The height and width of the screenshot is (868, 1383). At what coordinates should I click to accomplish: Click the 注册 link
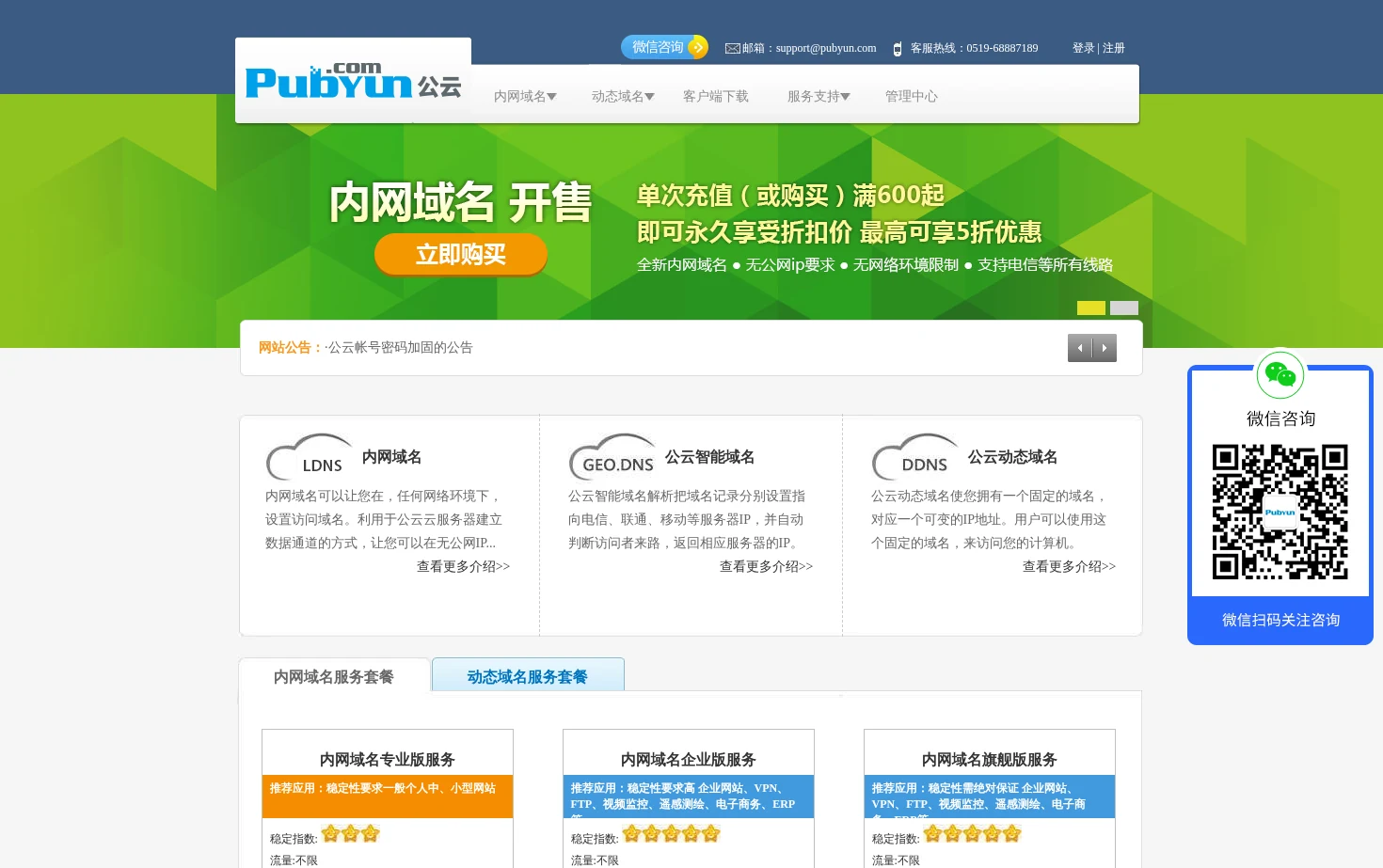coord(1114,48)
